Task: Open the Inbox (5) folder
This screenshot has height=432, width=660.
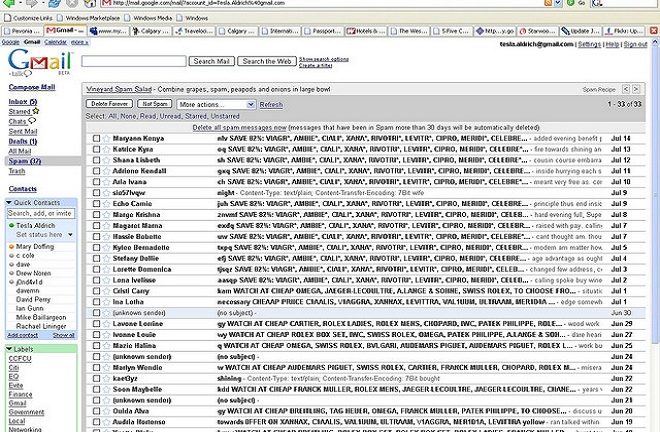Action: (23, 101)
